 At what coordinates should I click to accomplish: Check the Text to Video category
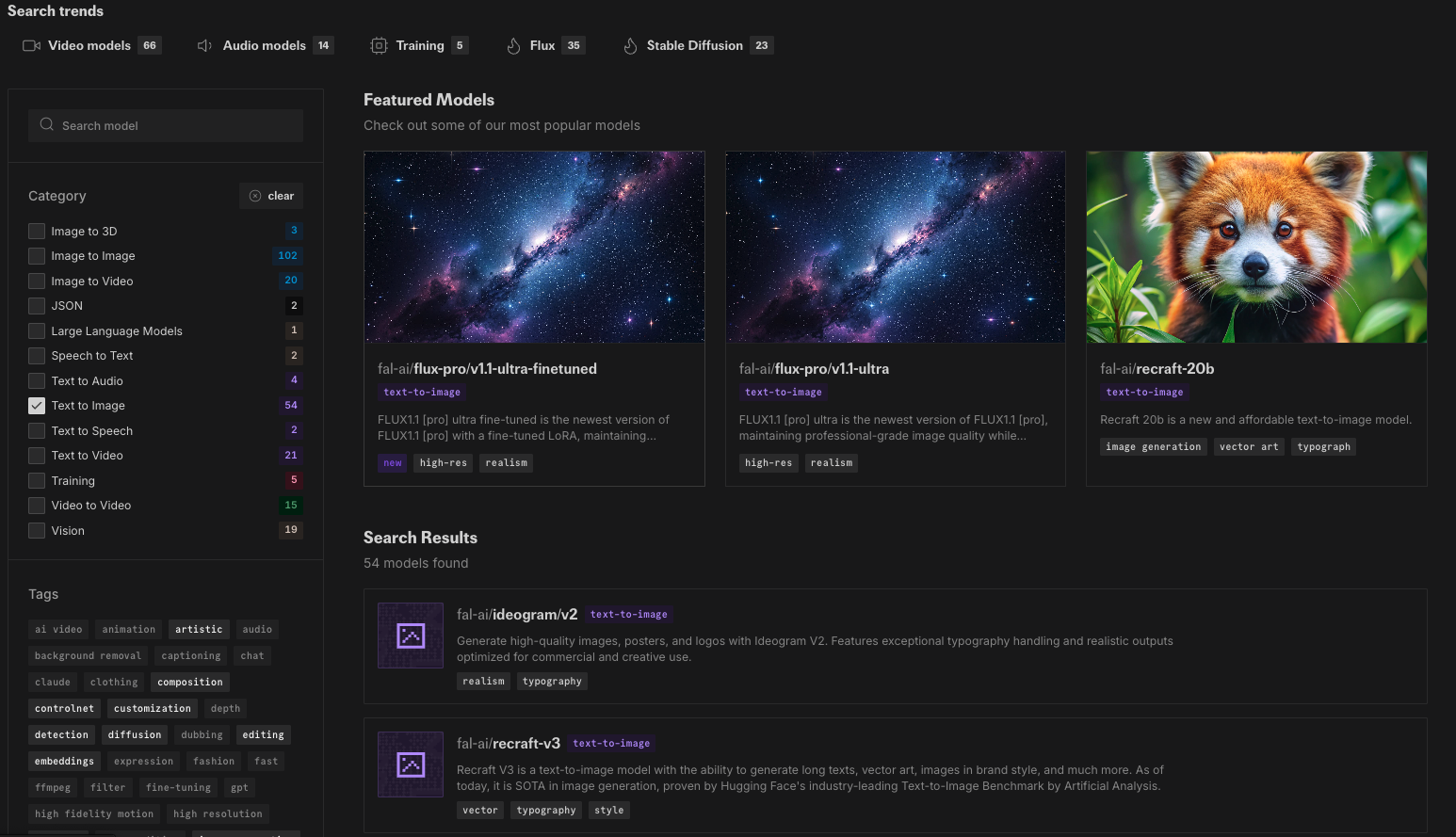pyautogui.click(x=37, y=456)
